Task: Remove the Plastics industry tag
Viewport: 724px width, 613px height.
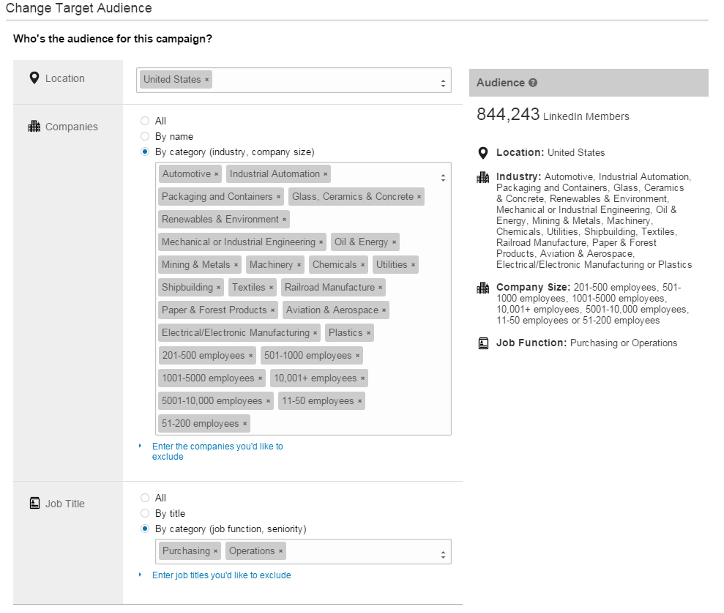Action: pos(368,333)
